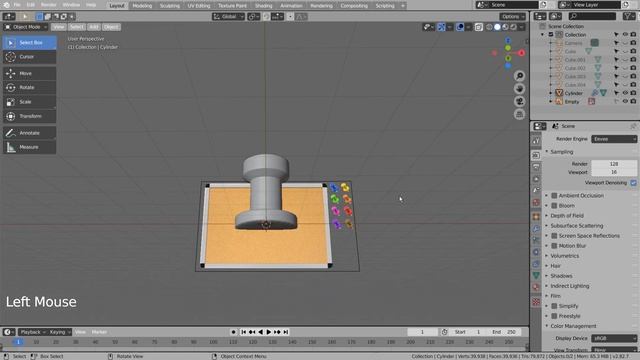This screenshot has width=640, height=360.
Task: Switch perspective/orthographic grid icon
Action: pos(519,114)
